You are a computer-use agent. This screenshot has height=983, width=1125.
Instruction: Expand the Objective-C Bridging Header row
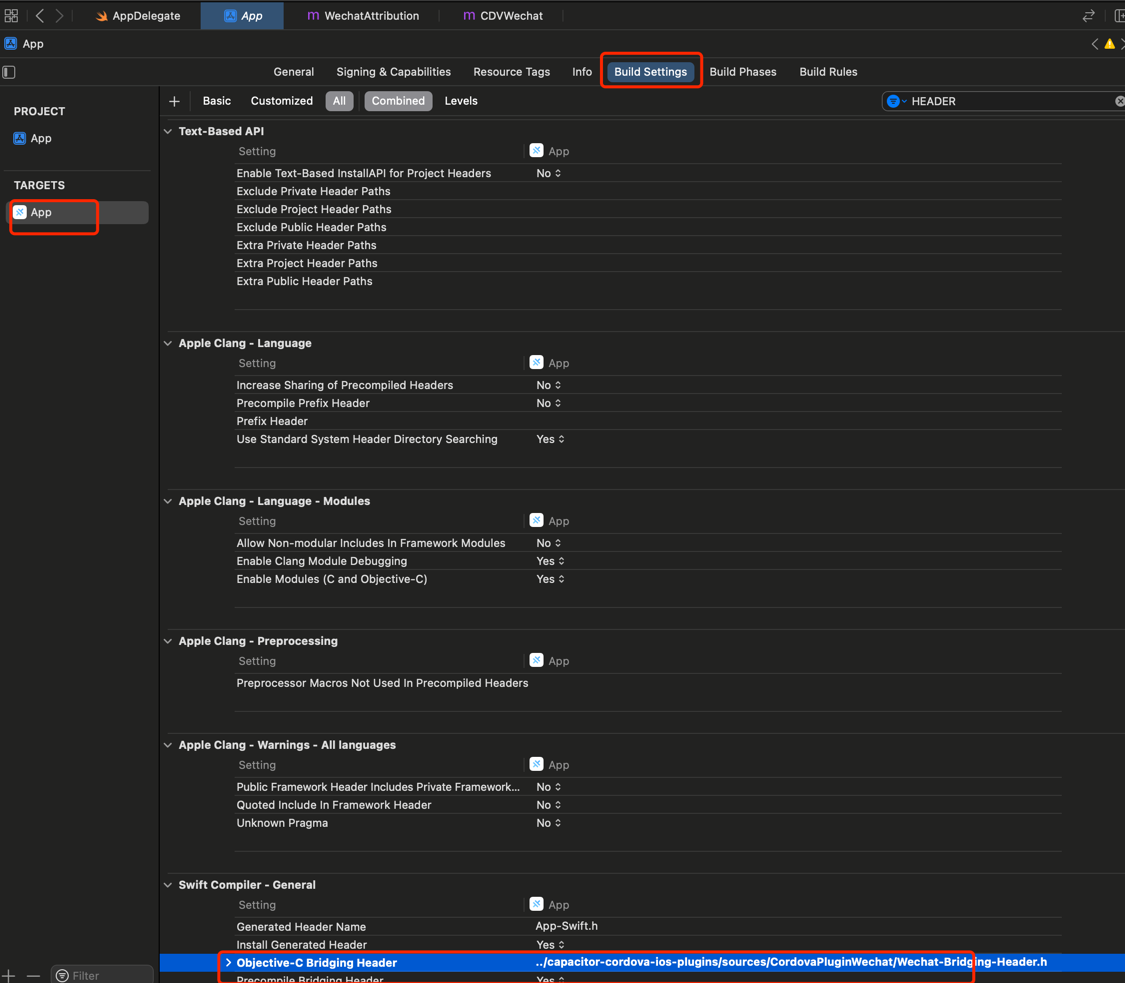point(228,963)
